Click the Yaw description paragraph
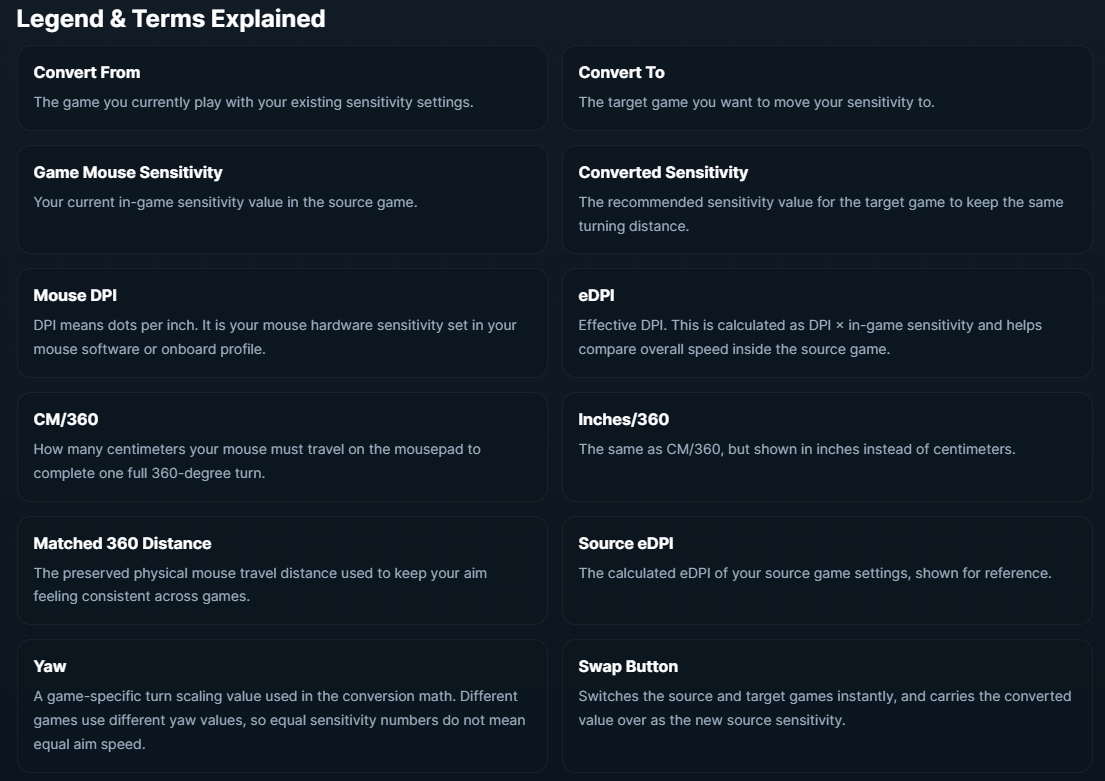This screenshot has height=781, width=1105. [279, 720]
